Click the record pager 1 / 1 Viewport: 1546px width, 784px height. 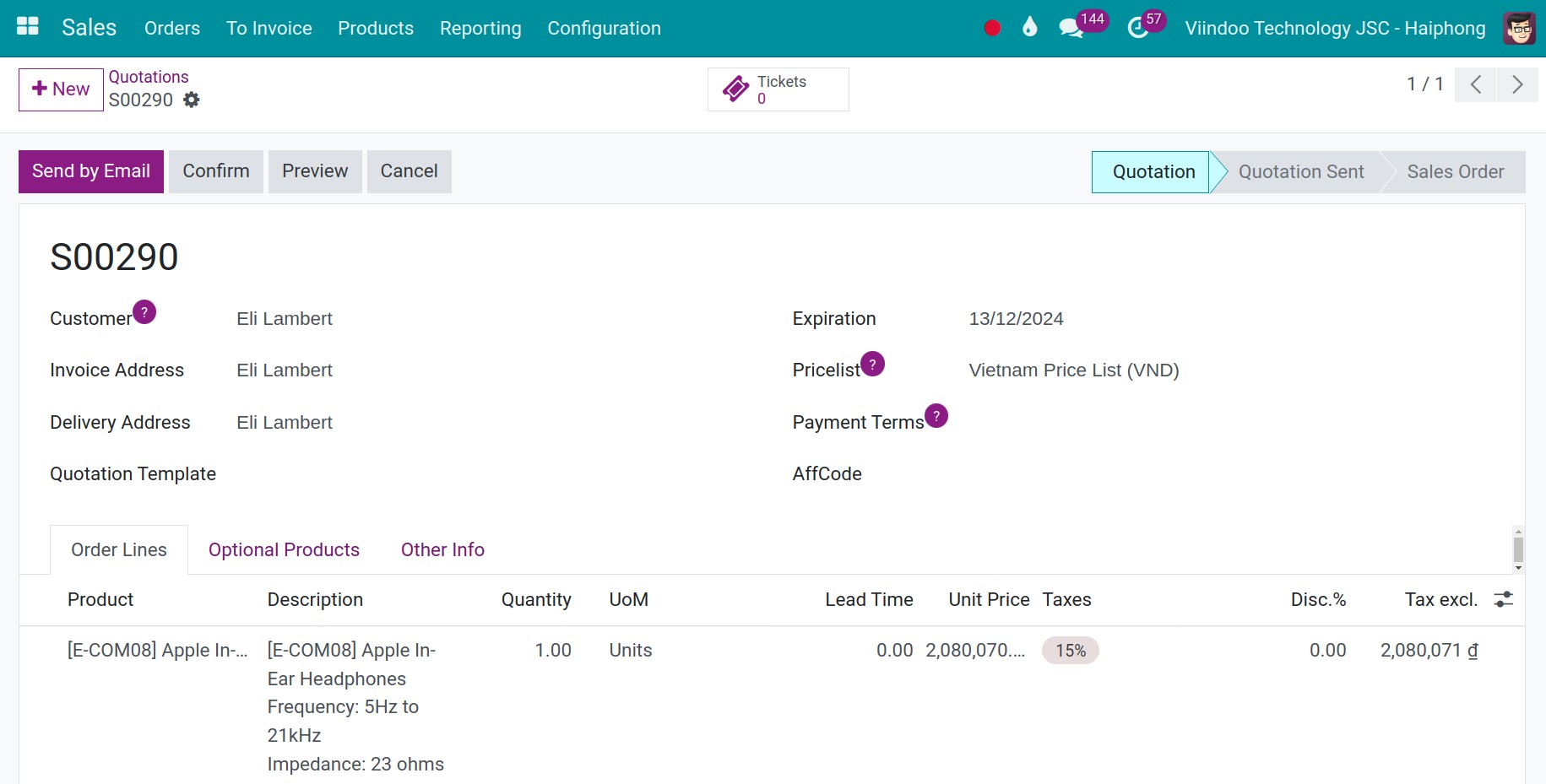[x=1424, y=84]
